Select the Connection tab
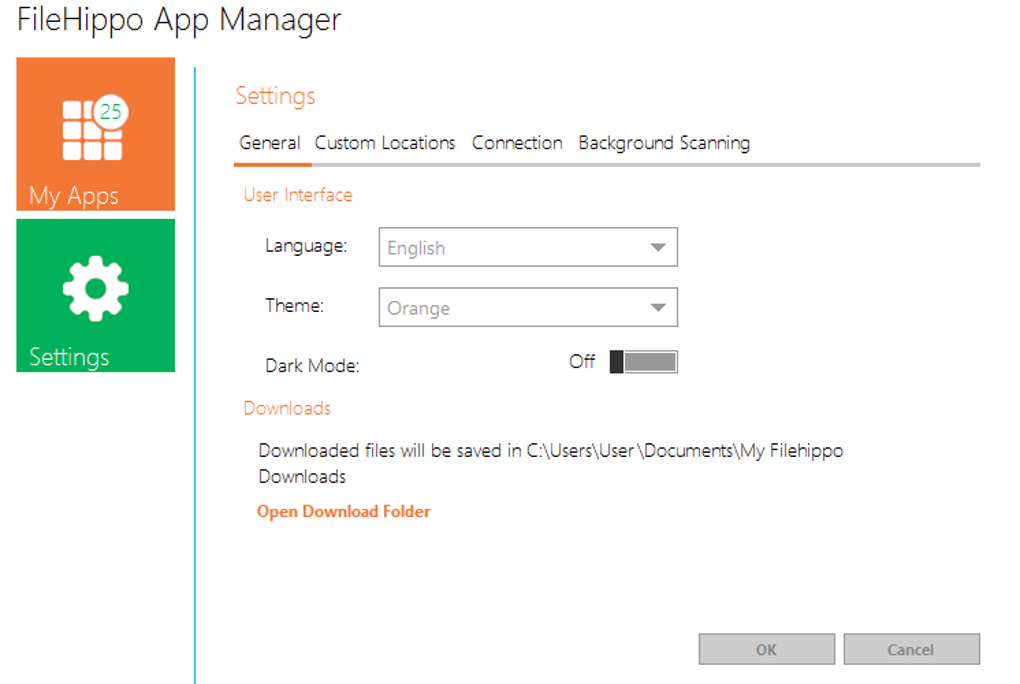Viewport: 1020px width, 684px height. pyautogui.click(x=517, y=143)
